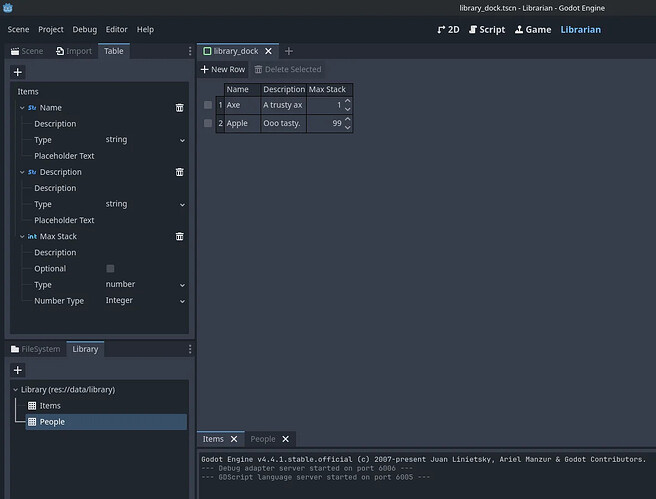Open the Type dropdown for Name column
656x499 pixels.
click(x=145, y=140)
